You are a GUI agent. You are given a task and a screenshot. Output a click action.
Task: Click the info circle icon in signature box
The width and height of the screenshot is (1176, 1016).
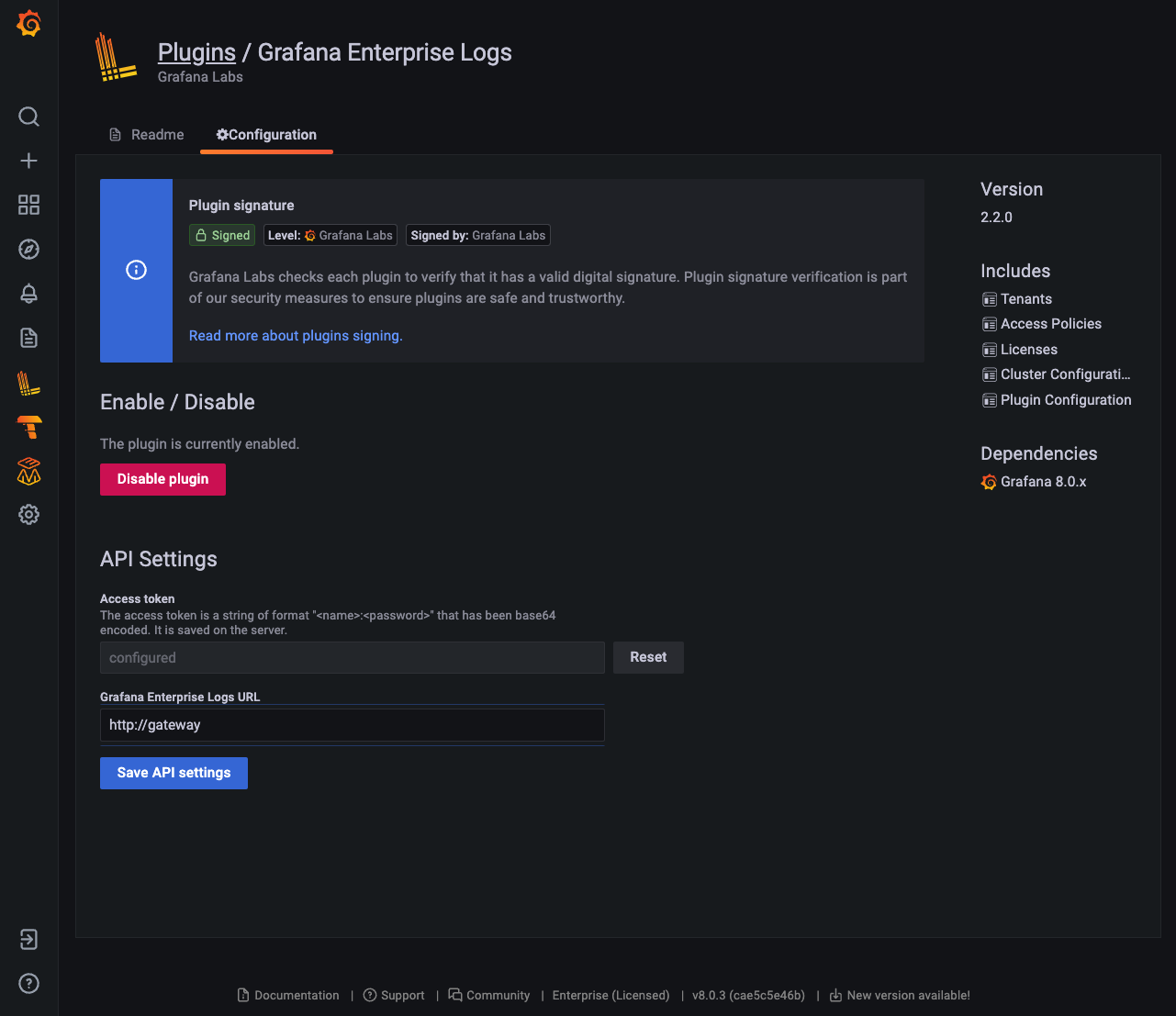point(136,270)
